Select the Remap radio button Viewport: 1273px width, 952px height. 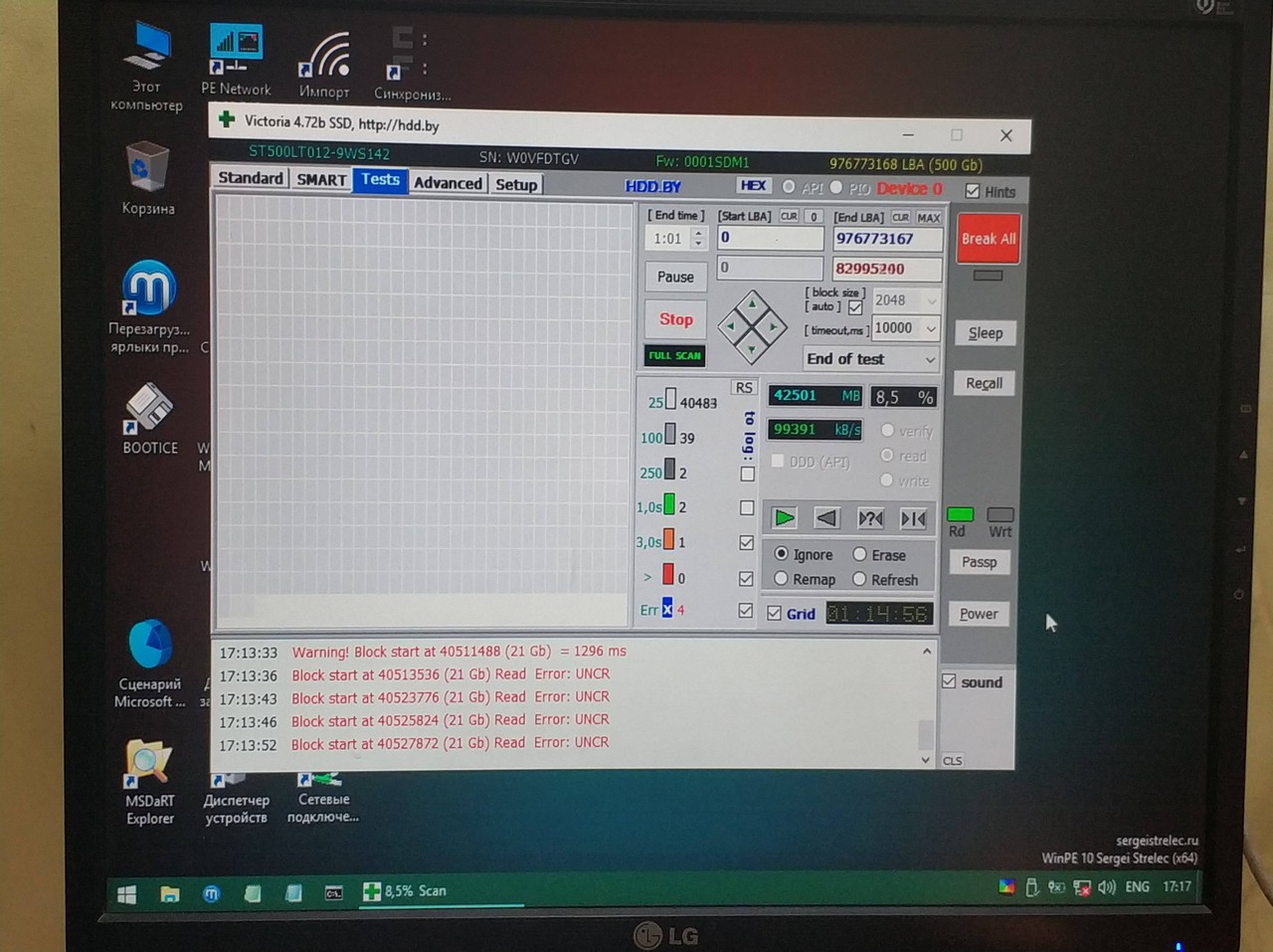[782, 579]
